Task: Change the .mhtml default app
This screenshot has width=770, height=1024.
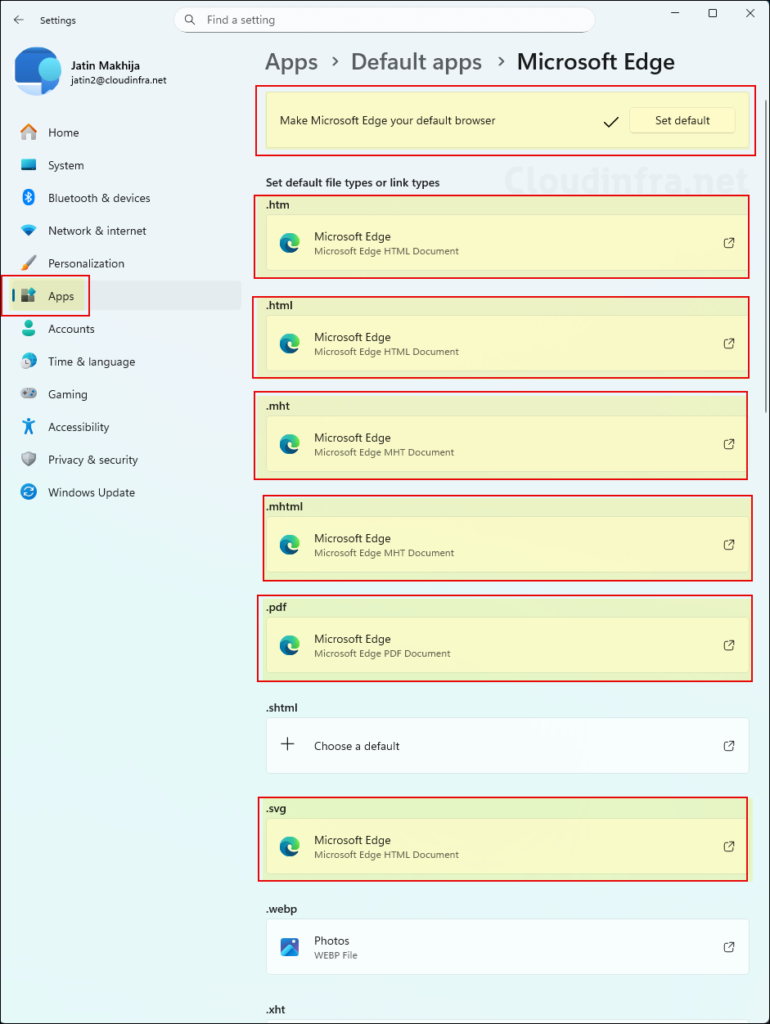Action: tap(507, 545)
